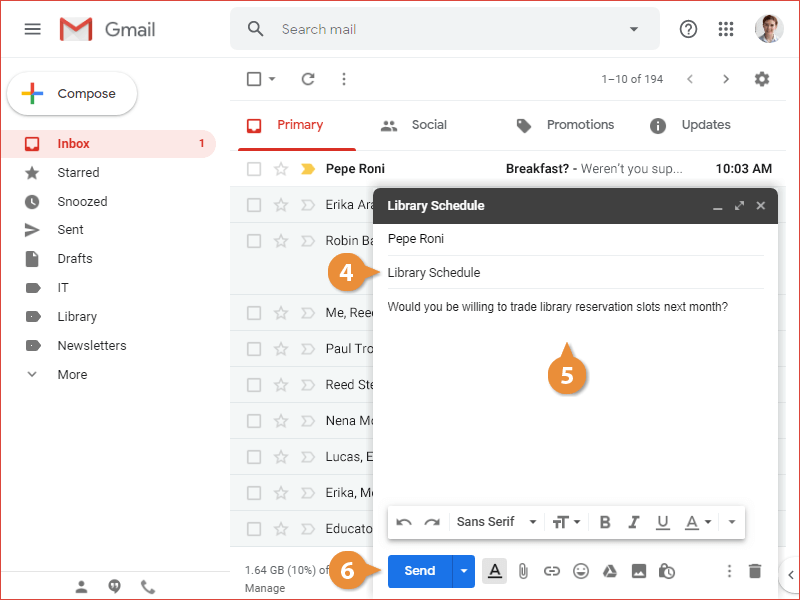Check the Educato message checkbox
This screenshot has width=800, height=600.
(x=254, y=529)
